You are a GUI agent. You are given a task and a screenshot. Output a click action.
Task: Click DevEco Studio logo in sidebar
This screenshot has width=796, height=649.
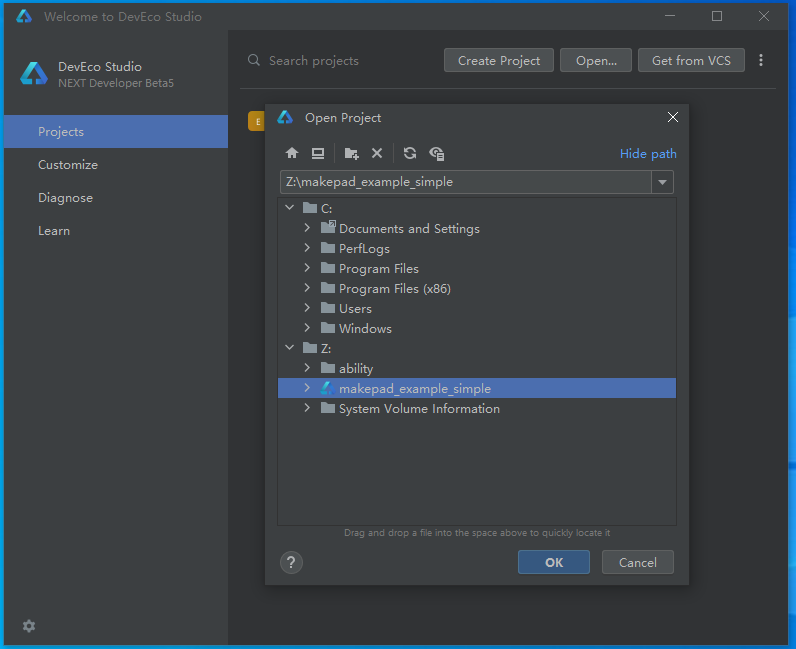(x=34, y=74)
